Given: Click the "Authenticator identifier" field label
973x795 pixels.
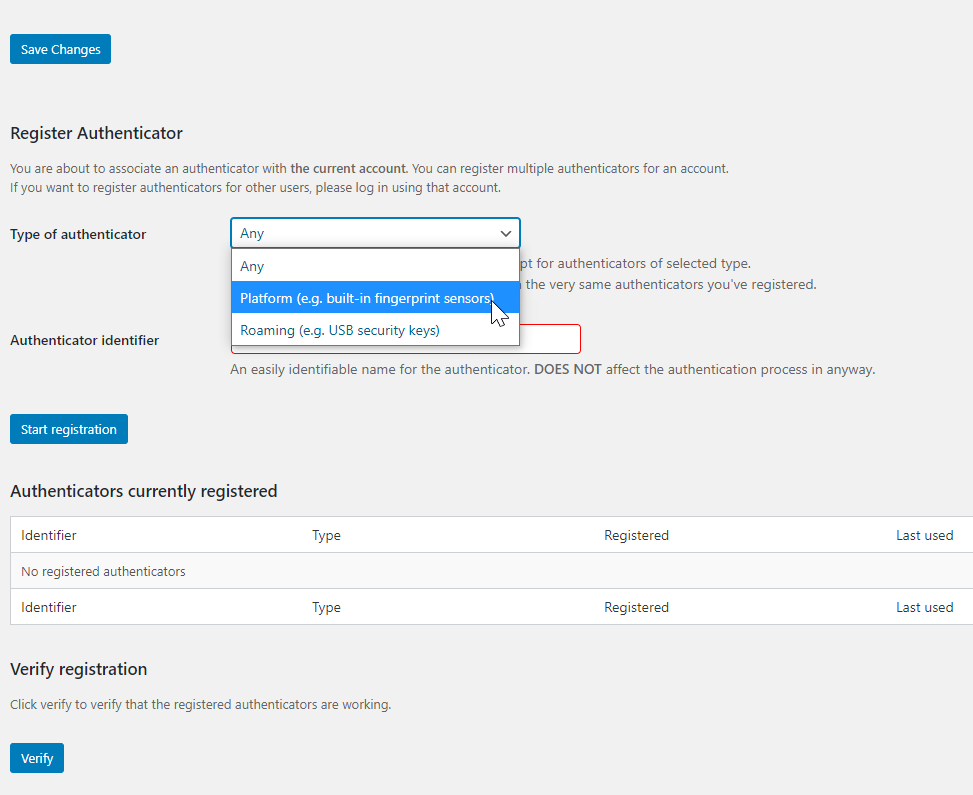Looking at the screenshot, I should 84,340.
